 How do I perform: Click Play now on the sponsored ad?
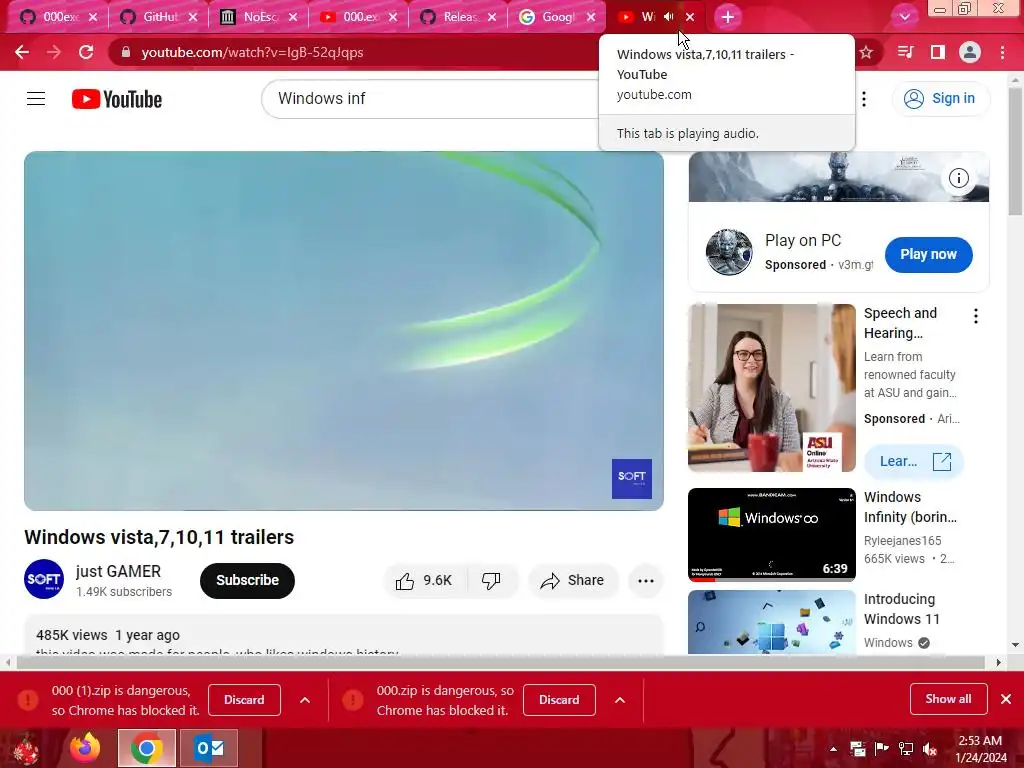coord(929,255)
